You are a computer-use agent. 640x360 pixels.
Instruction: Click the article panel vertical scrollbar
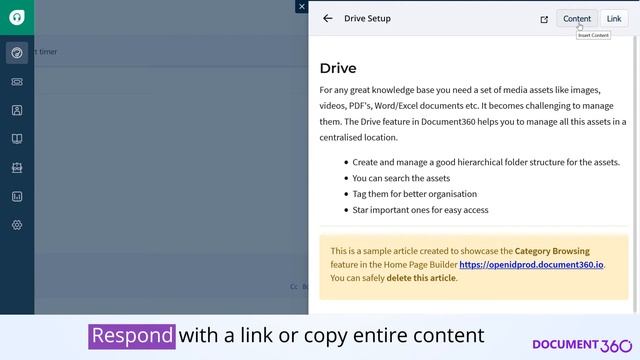(635, 173)
